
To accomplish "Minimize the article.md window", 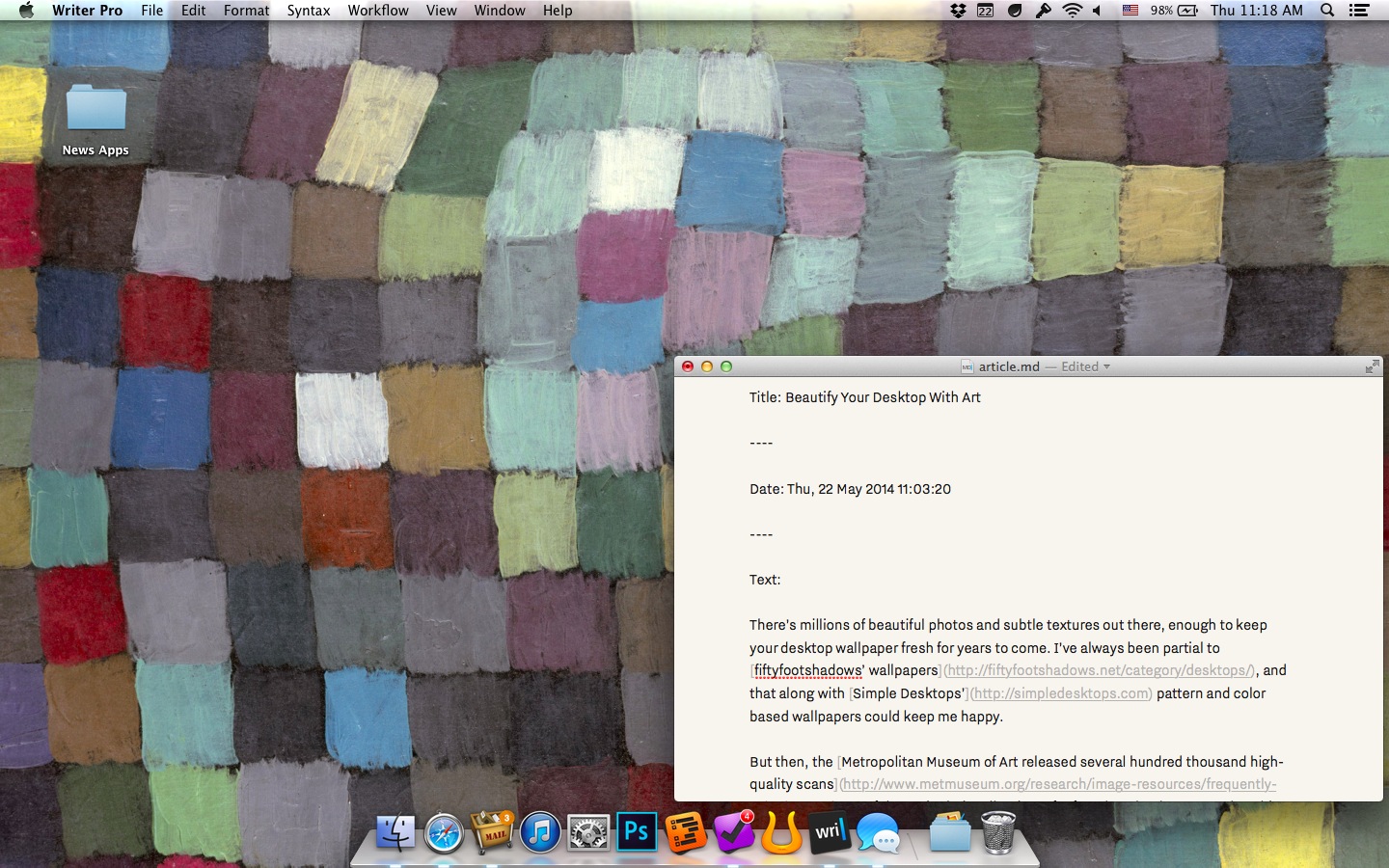I will click(x=707, y=366).
